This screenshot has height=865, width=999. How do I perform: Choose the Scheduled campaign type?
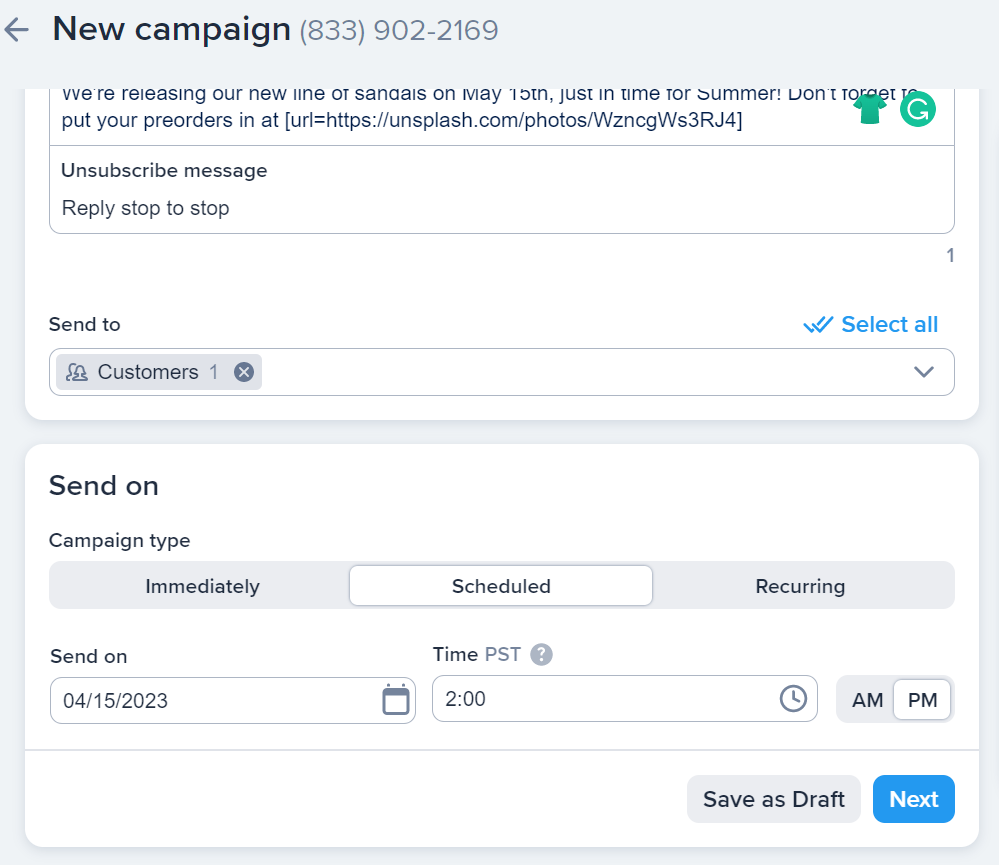501,586
